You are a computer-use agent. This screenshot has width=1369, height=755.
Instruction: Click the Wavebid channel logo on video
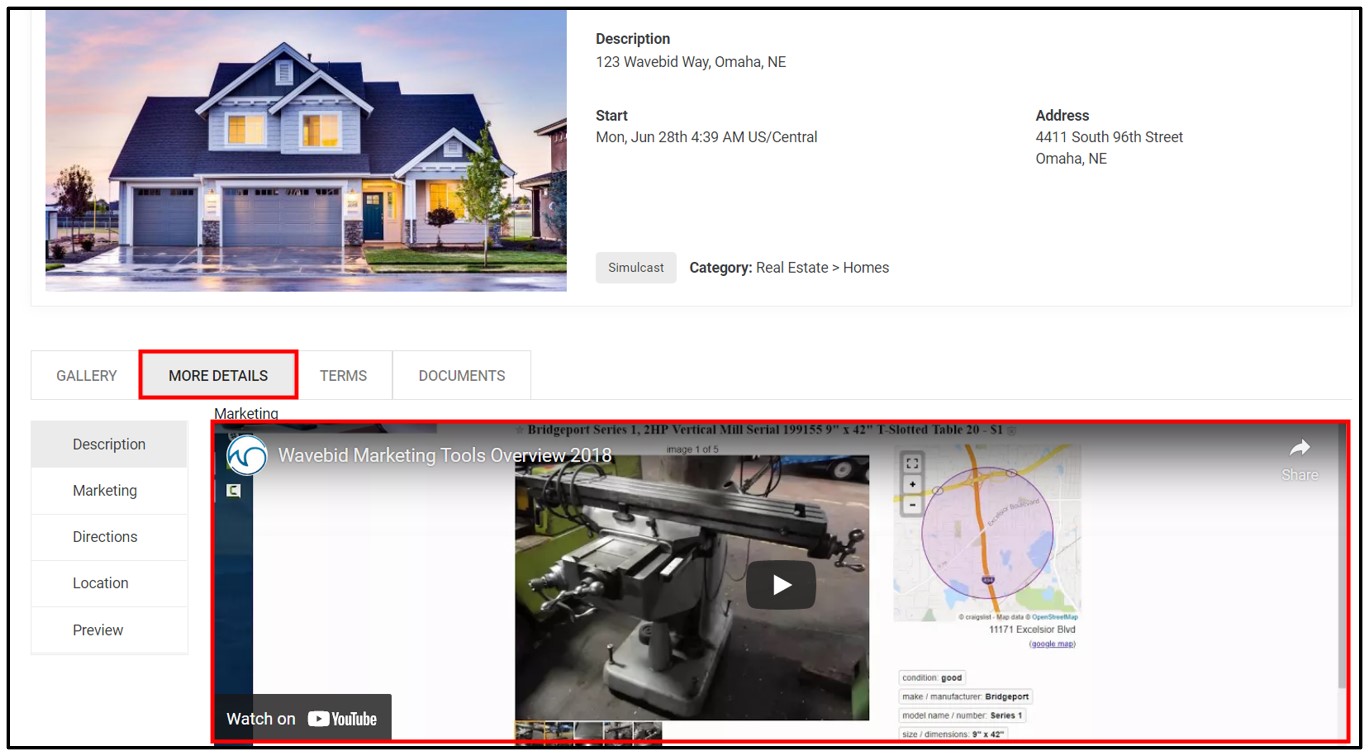246,455
